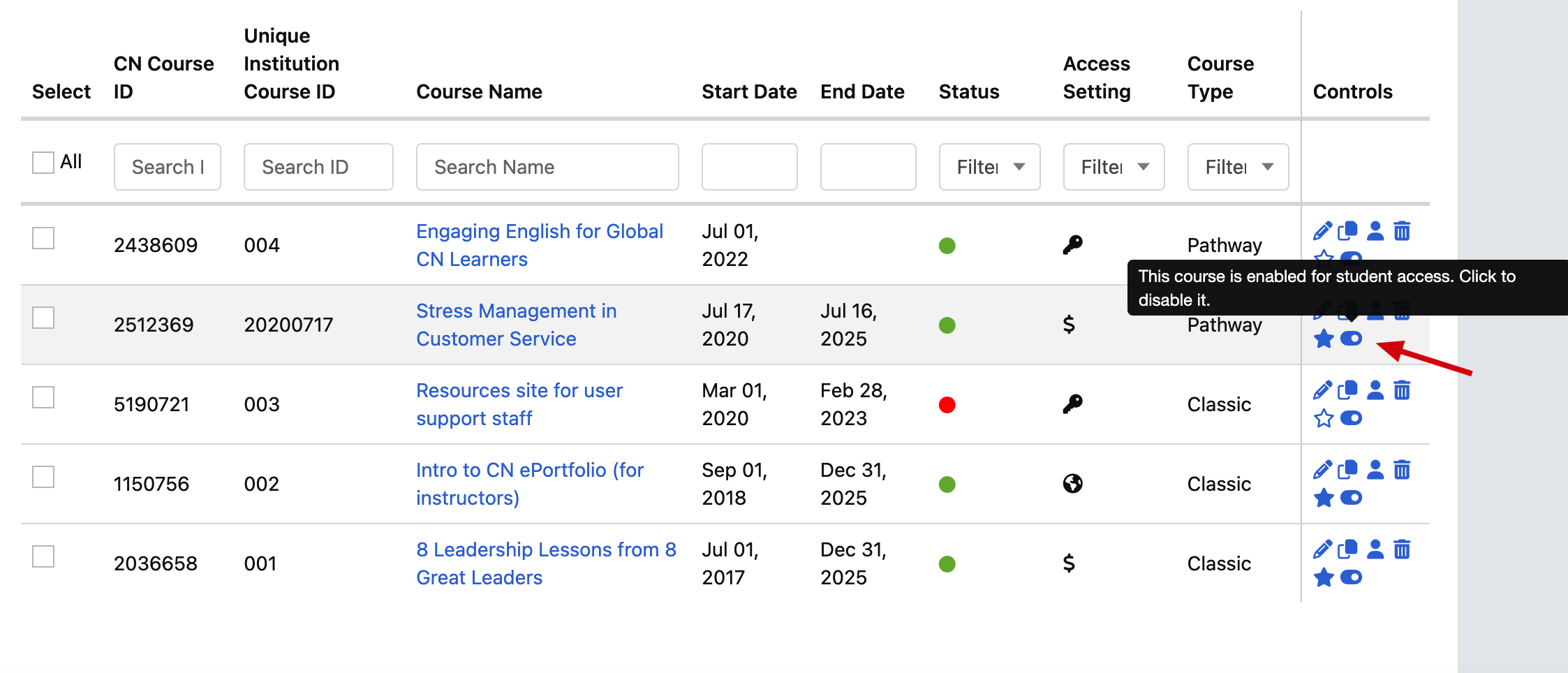Click the red status dot for course 5190721
The image size is (1568, 673).
pyautogui.click(x=947, y=405)
